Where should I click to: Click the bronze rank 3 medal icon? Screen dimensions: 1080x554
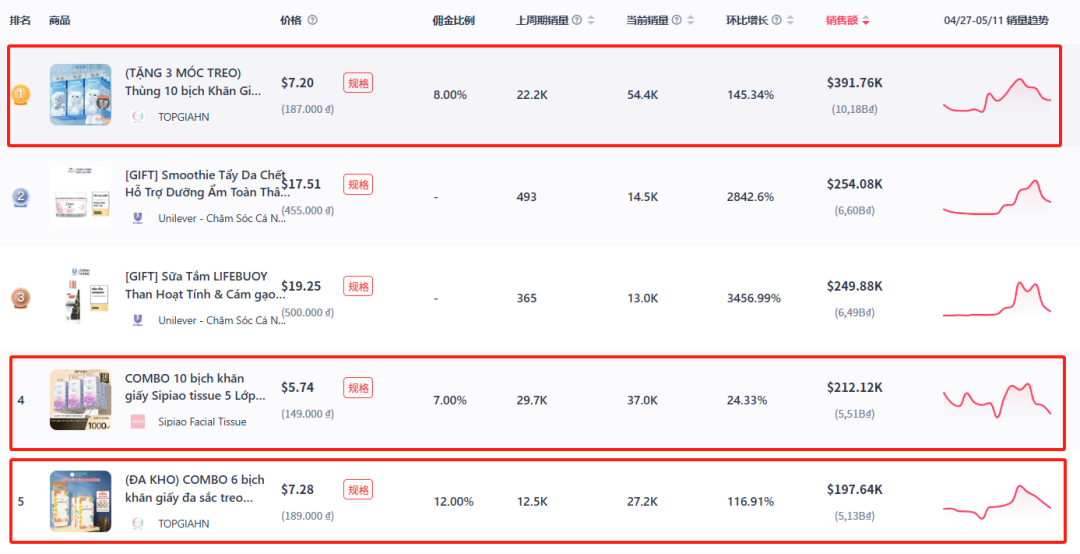point(21,298)
